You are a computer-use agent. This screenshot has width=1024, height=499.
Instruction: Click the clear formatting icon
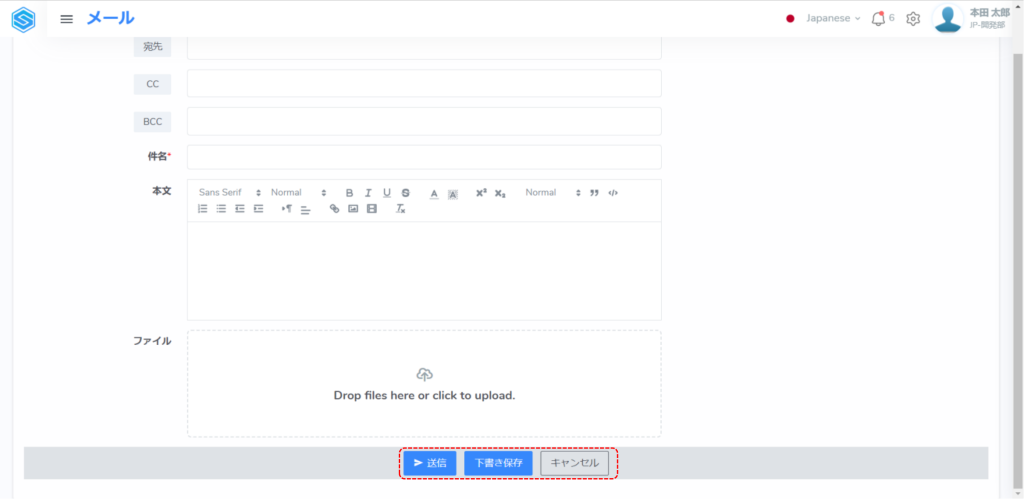click(x=400, y=209)
